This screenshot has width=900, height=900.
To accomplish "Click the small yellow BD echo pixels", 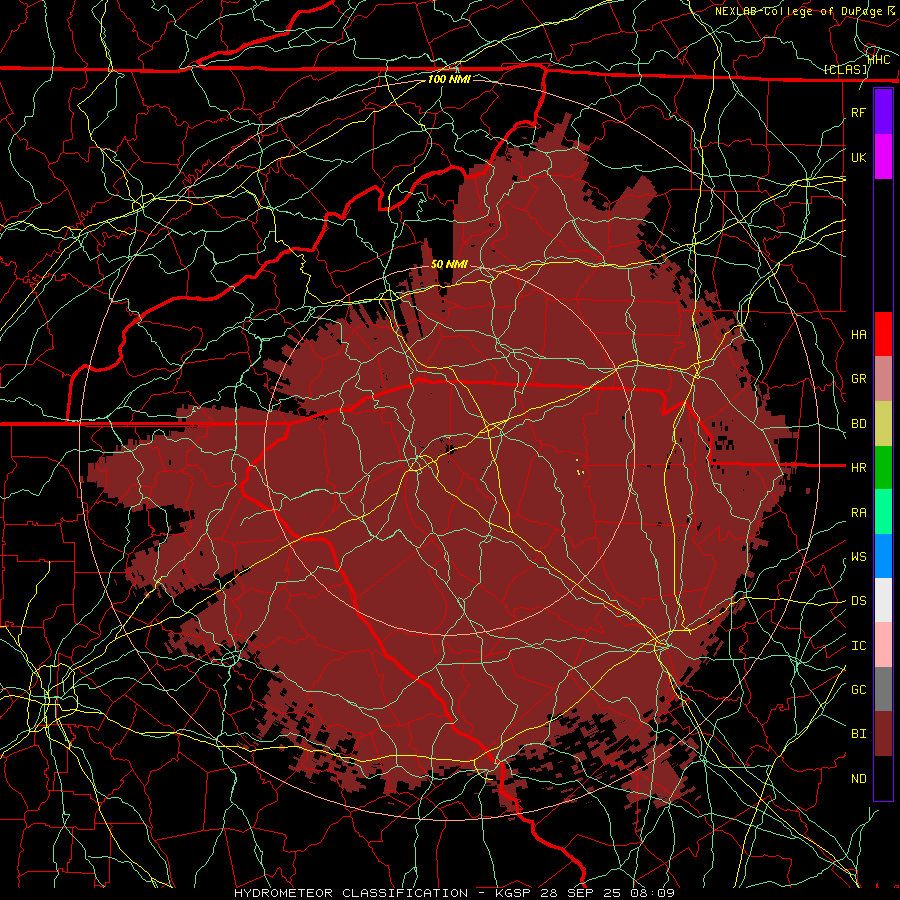I will [x=580, y=468].
